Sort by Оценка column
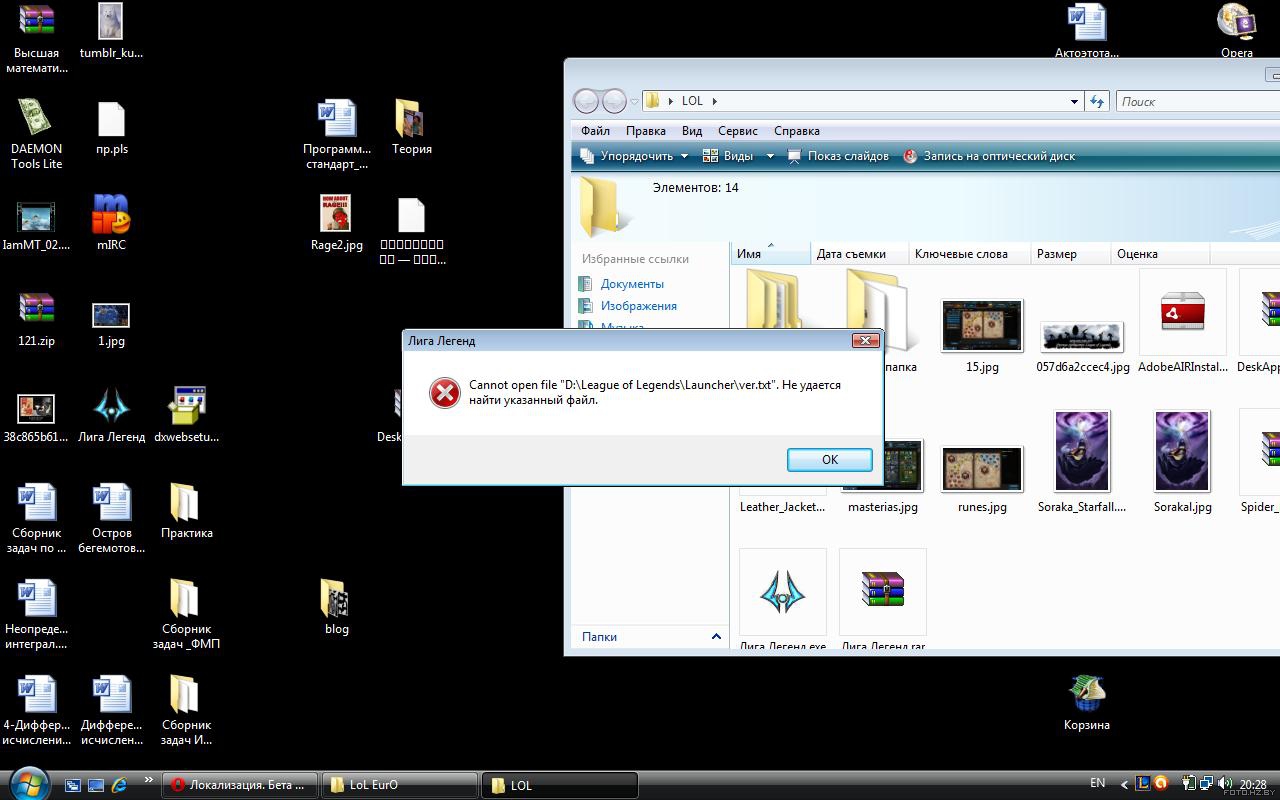The image size is (1280, 800). 1160,253
